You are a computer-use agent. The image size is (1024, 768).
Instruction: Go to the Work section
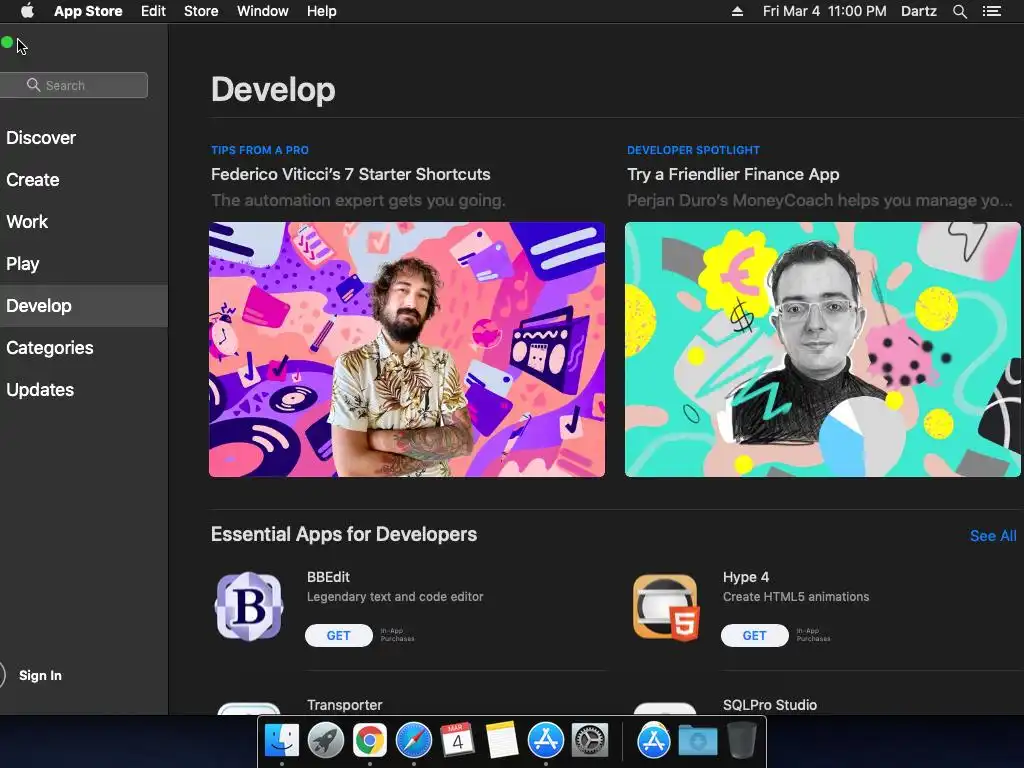(x=27, y=221)
